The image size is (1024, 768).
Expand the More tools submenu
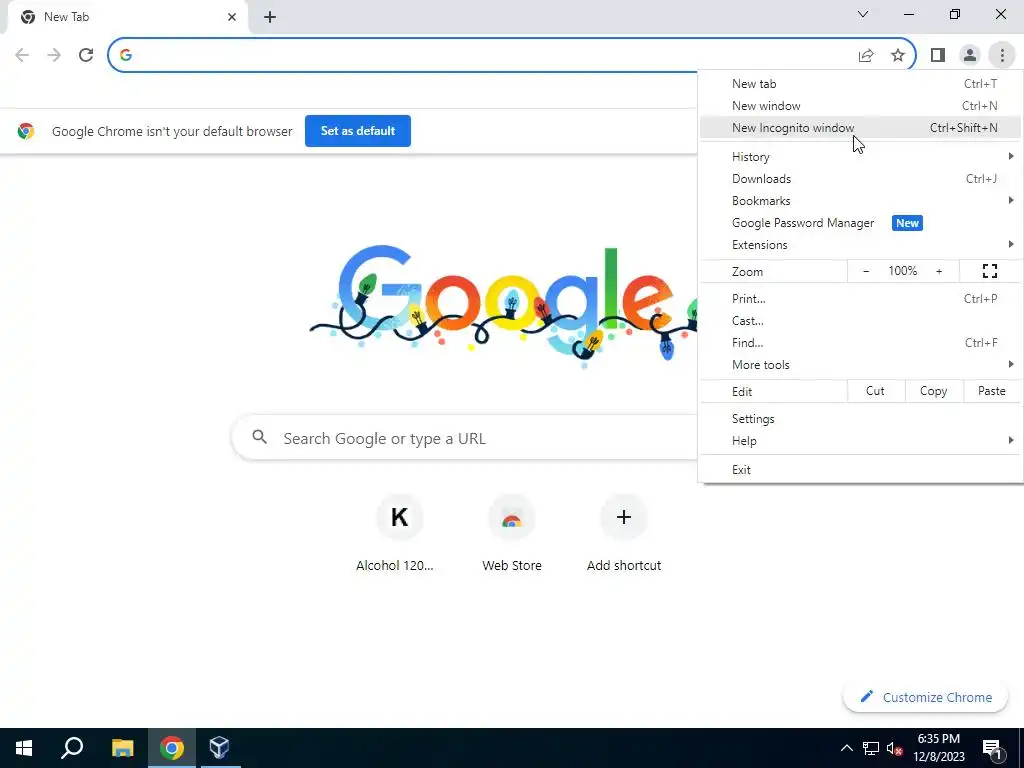[x=860, y=365]
